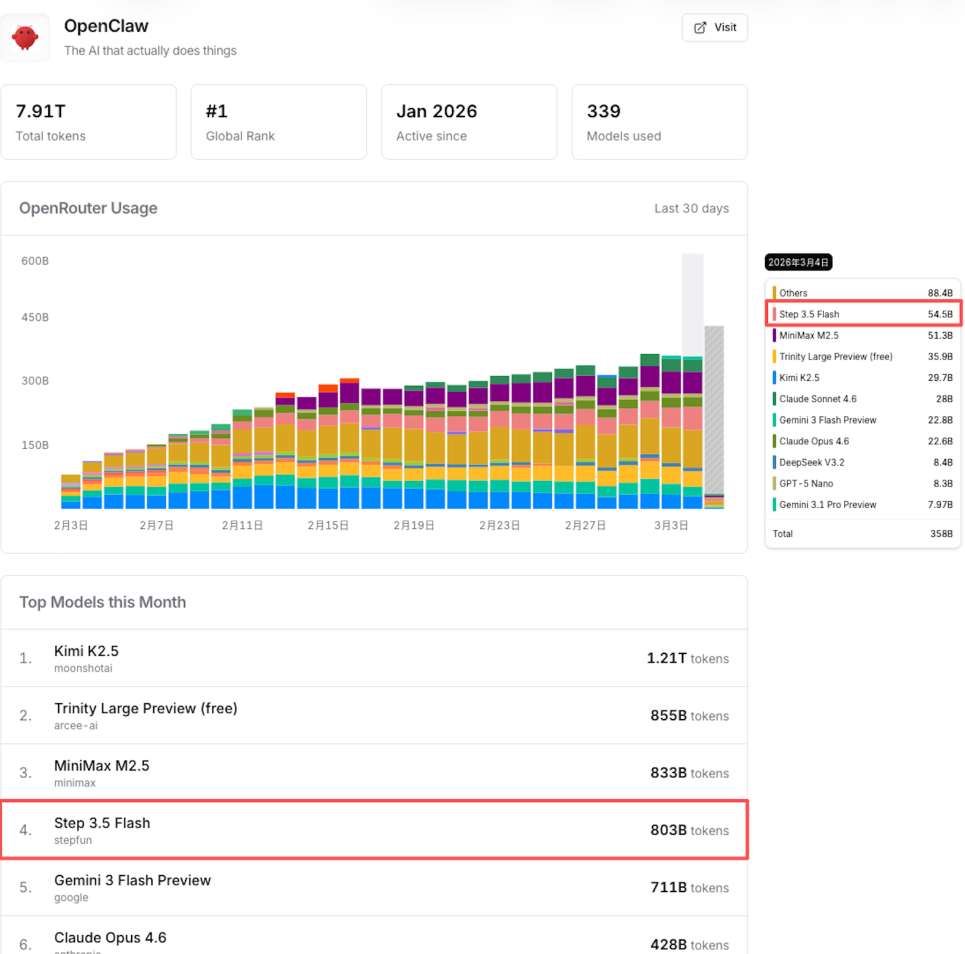Select Step 3.5 Flash in top models
Viewport: 965px width, 954px height.
(x=102, y=823)
